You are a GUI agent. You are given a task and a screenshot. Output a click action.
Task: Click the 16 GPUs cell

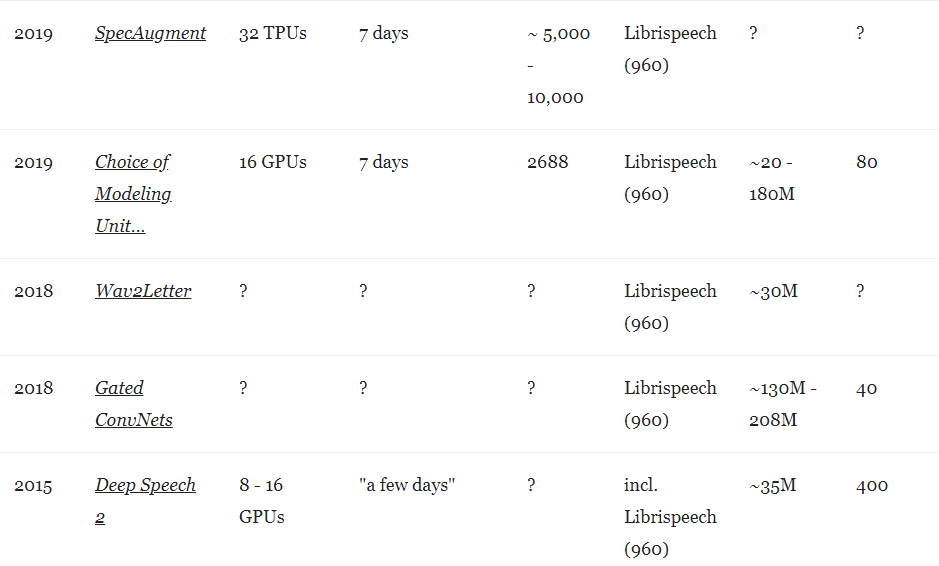point(272,162)
